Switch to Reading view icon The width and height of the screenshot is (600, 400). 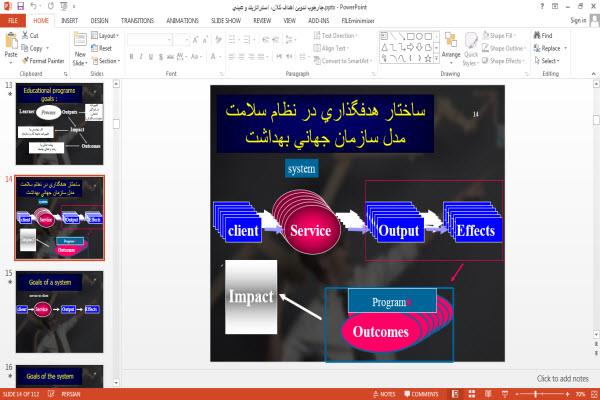point(488,394)
